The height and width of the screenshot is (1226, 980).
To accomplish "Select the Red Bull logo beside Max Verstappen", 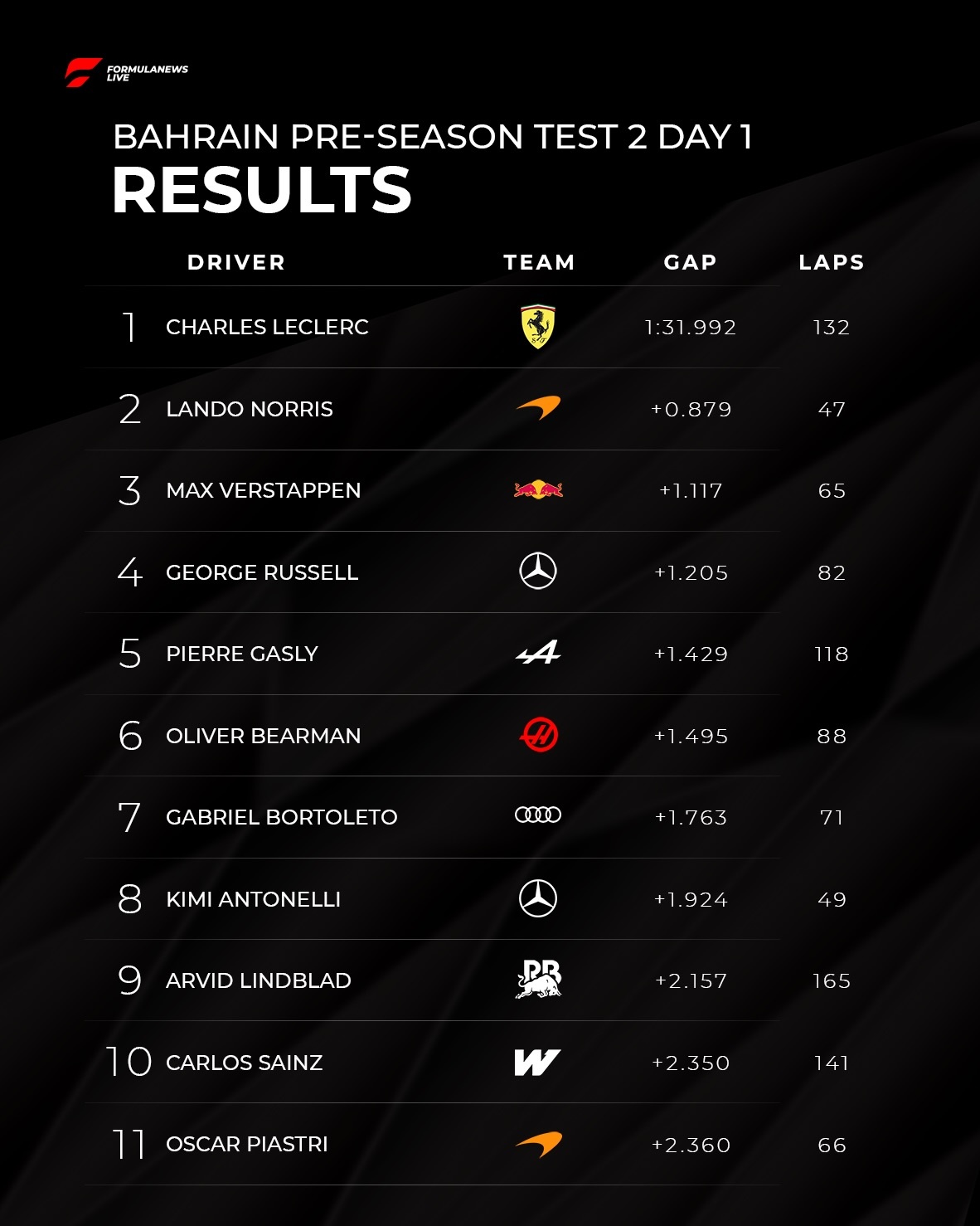I will (538, 490).
